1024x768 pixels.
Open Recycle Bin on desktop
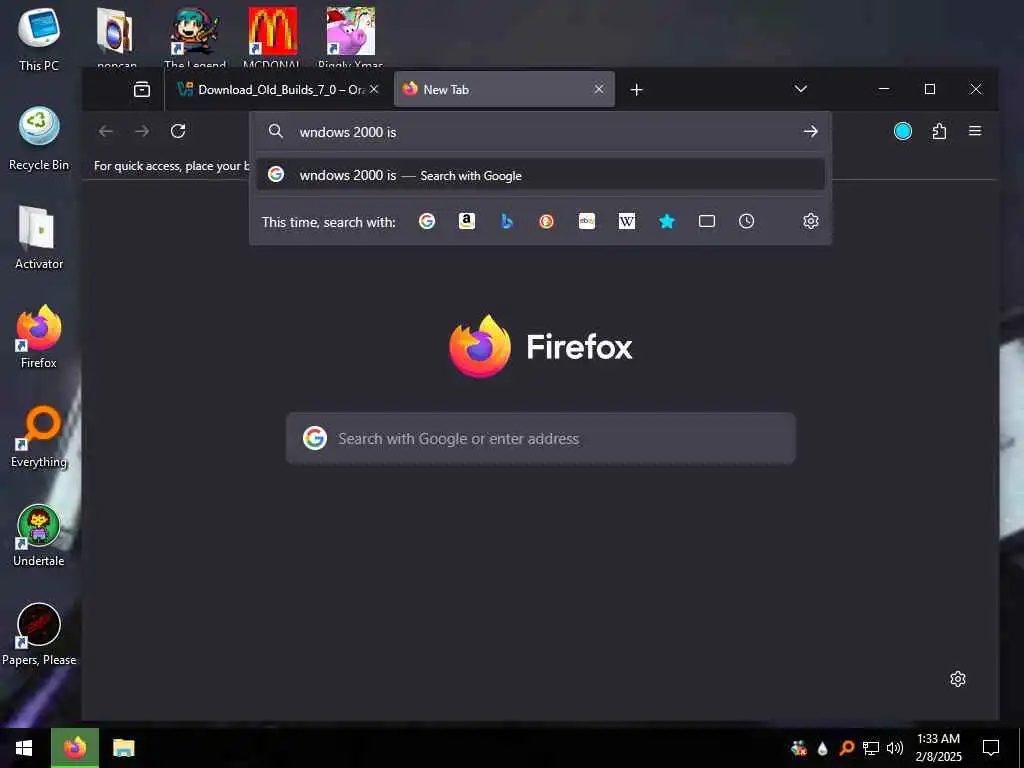click(39, 139)
